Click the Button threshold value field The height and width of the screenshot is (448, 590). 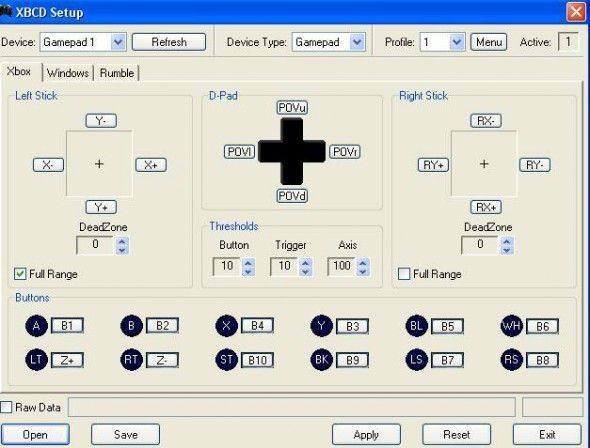[227, 267]
